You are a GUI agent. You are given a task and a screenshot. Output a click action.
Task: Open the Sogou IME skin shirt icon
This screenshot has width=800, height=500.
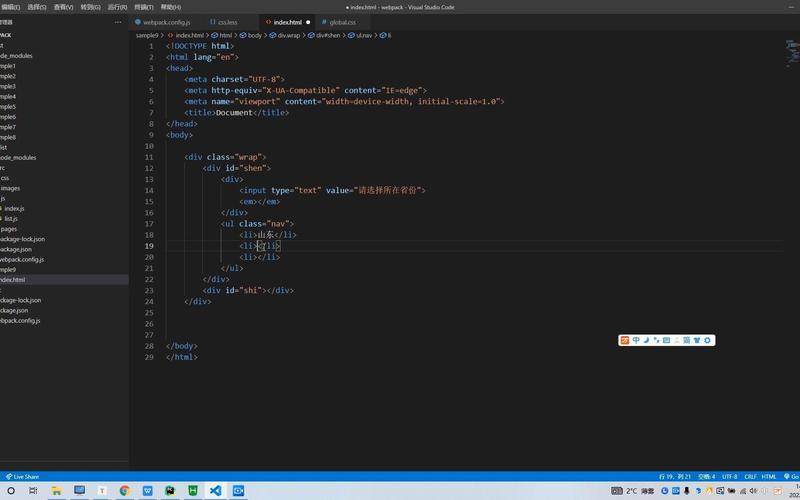(x=696, y=340)
